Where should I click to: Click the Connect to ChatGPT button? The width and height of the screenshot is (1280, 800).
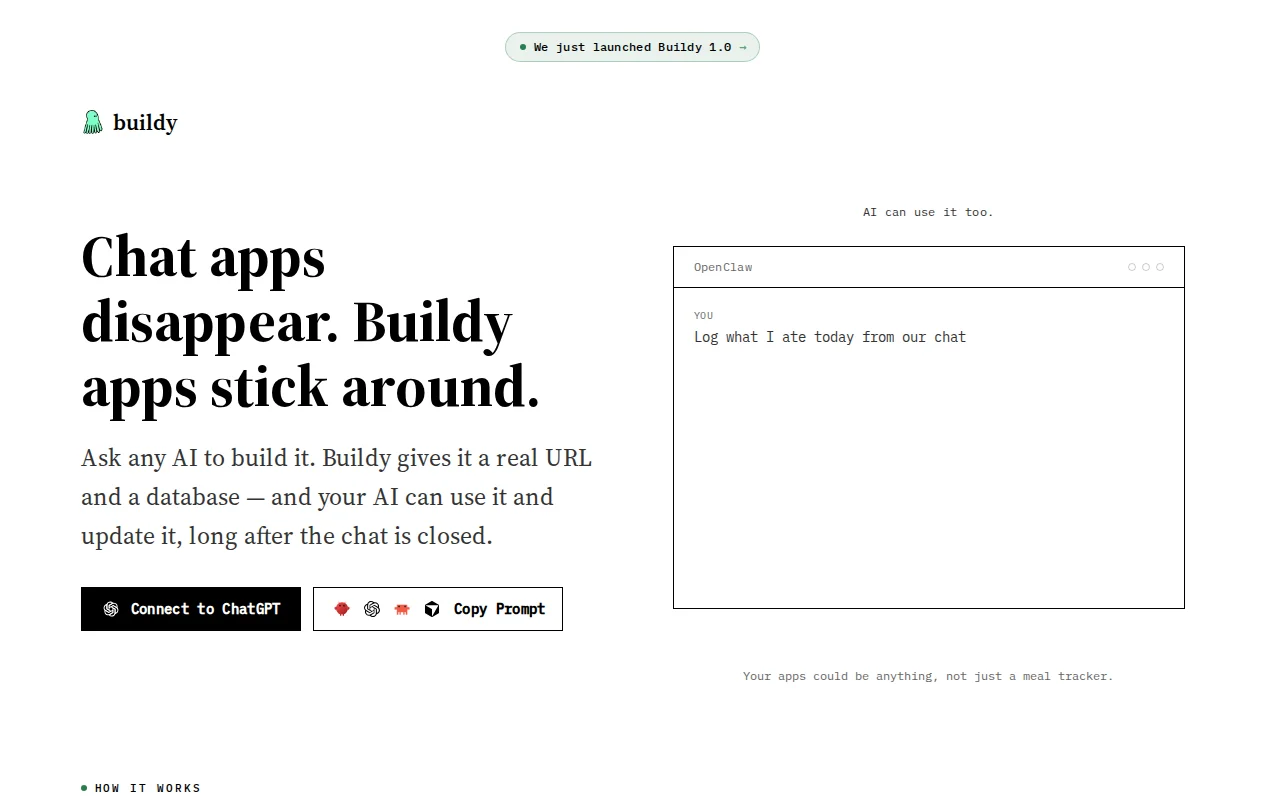[x=191, y=609]
